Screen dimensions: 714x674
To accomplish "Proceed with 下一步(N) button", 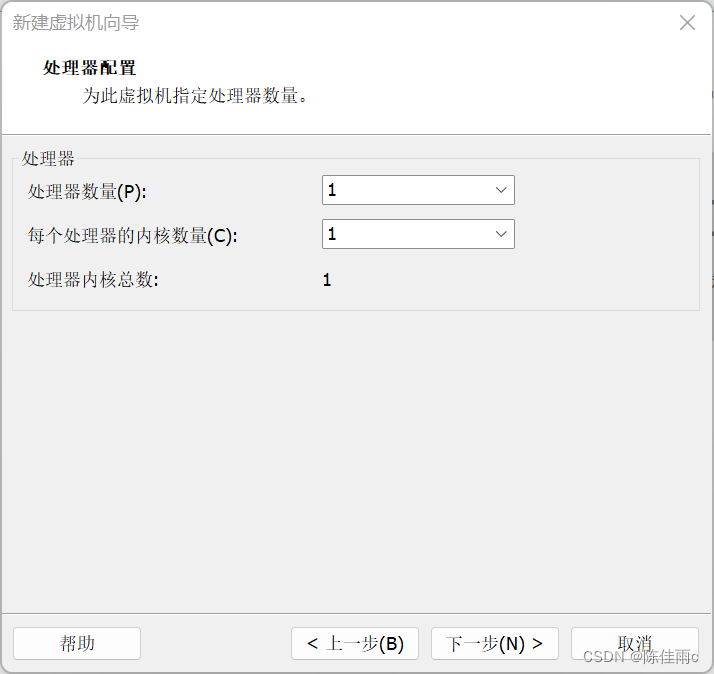I will pos(495,643).
